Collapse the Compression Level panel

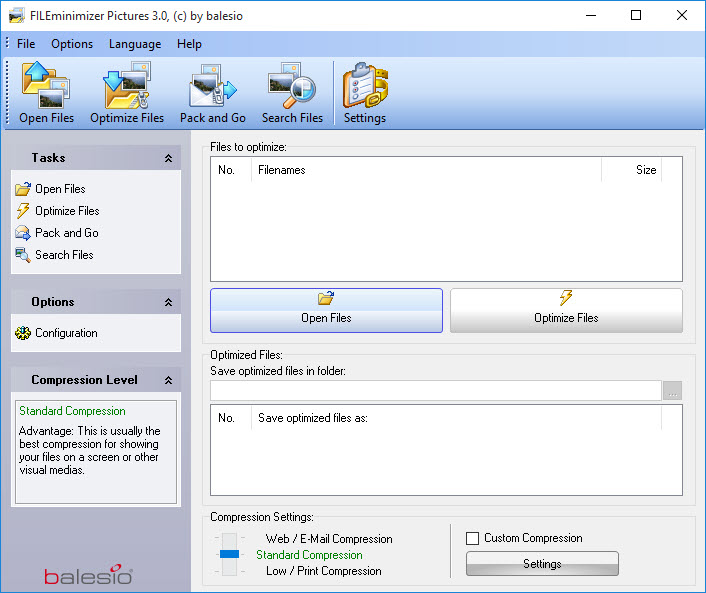pyautogui.click(x=168, y=380)
